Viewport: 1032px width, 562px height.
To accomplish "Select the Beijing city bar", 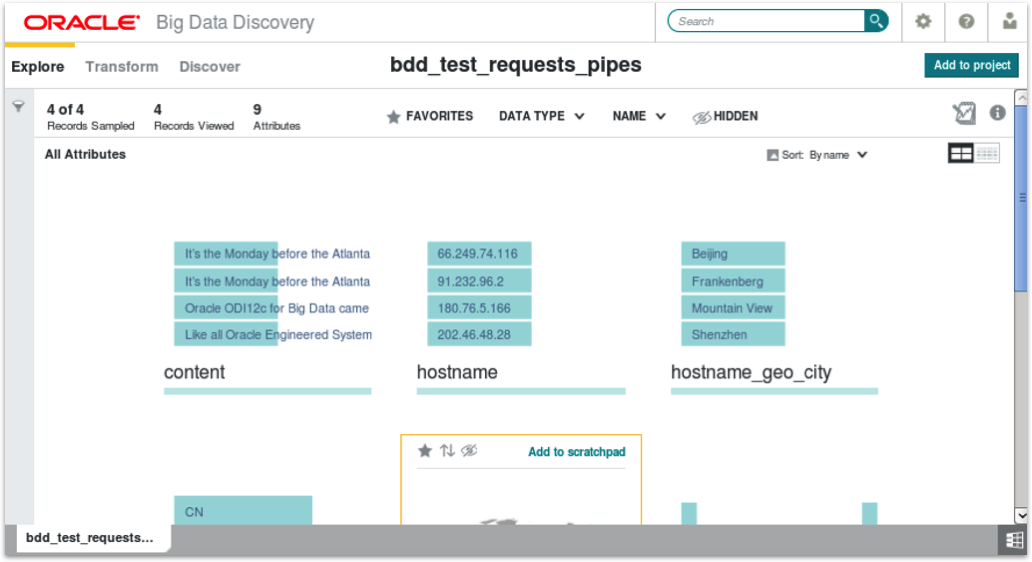I will pos(733,253).
